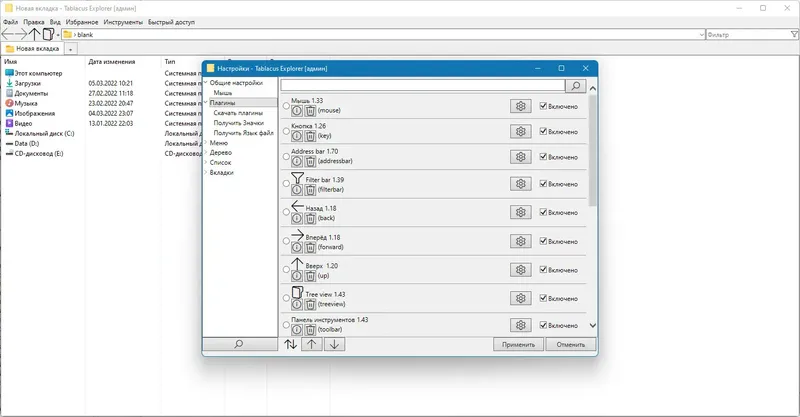Open gear settings for Вверх plugin

(x=520, y=269)
